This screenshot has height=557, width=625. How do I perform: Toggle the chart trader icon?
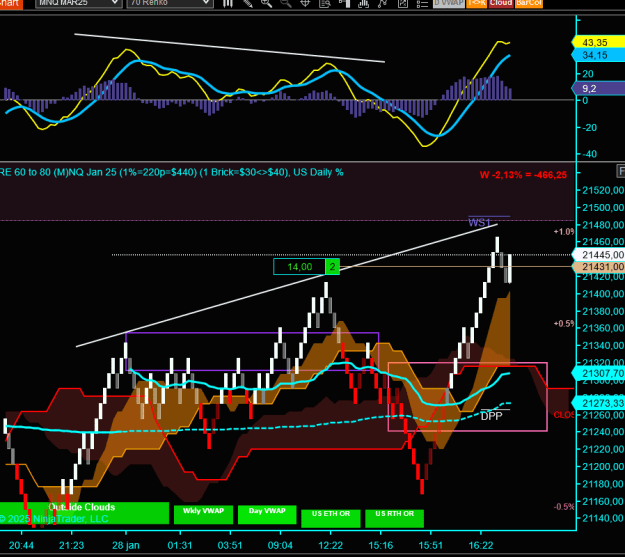point(344,3)
